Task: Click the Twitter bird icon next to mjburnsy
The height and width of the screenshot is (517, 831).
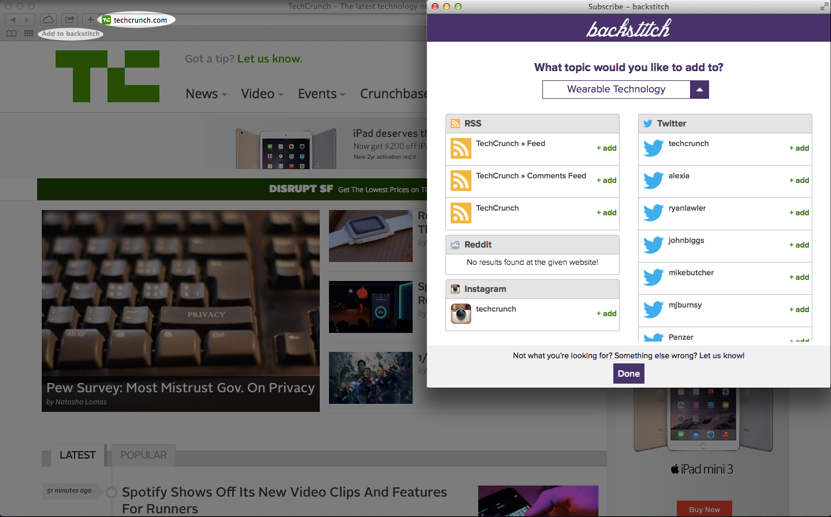Action: (x=653, y=309)
